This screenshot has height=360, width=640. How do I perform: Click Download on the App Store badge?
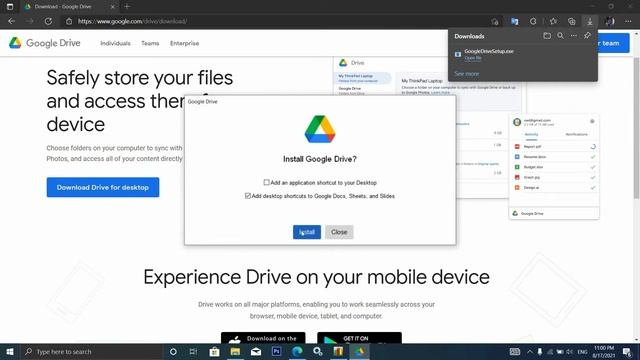(x=263, y=338)
